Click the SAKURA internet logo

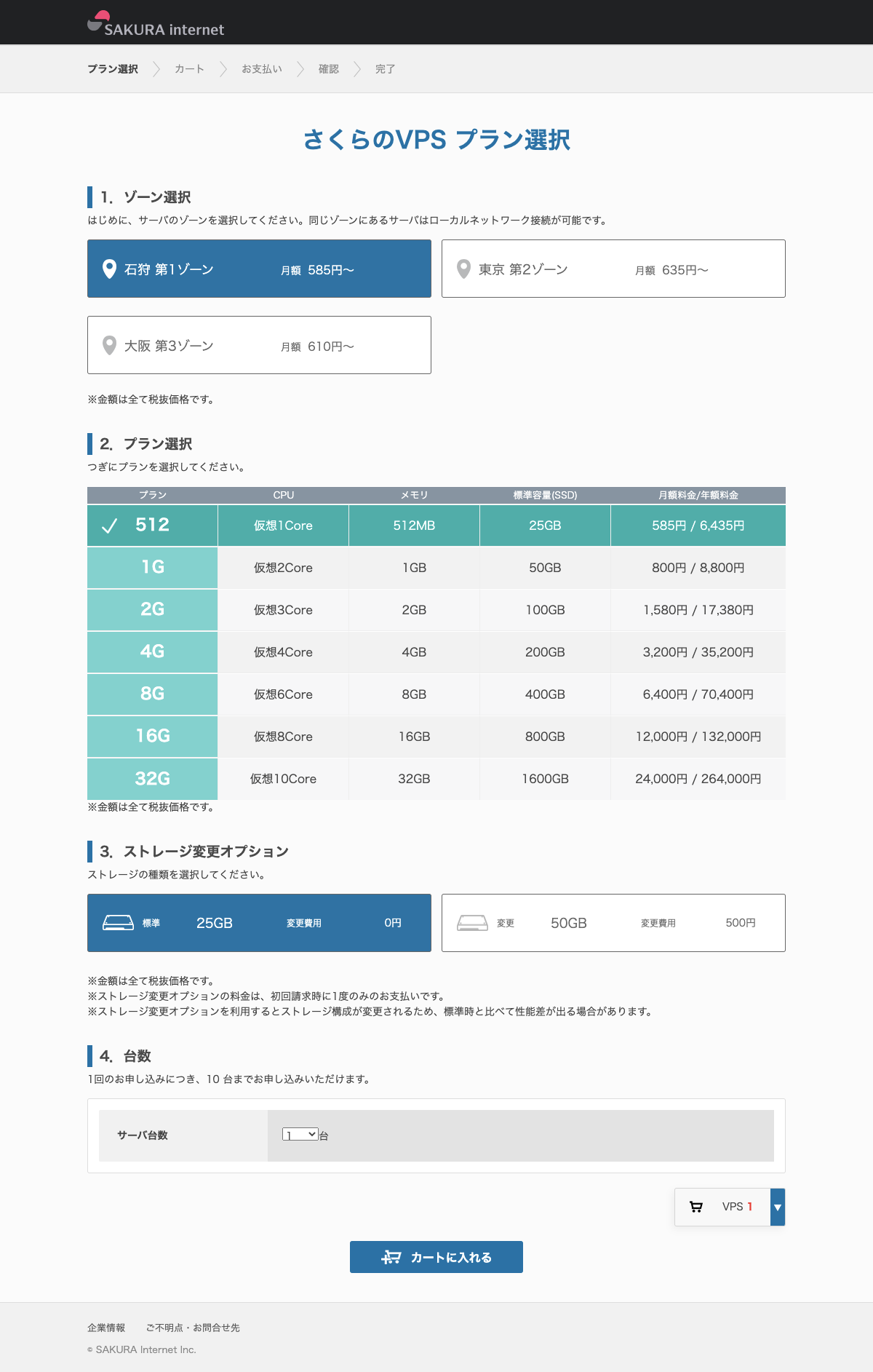[x=156, y=24]
